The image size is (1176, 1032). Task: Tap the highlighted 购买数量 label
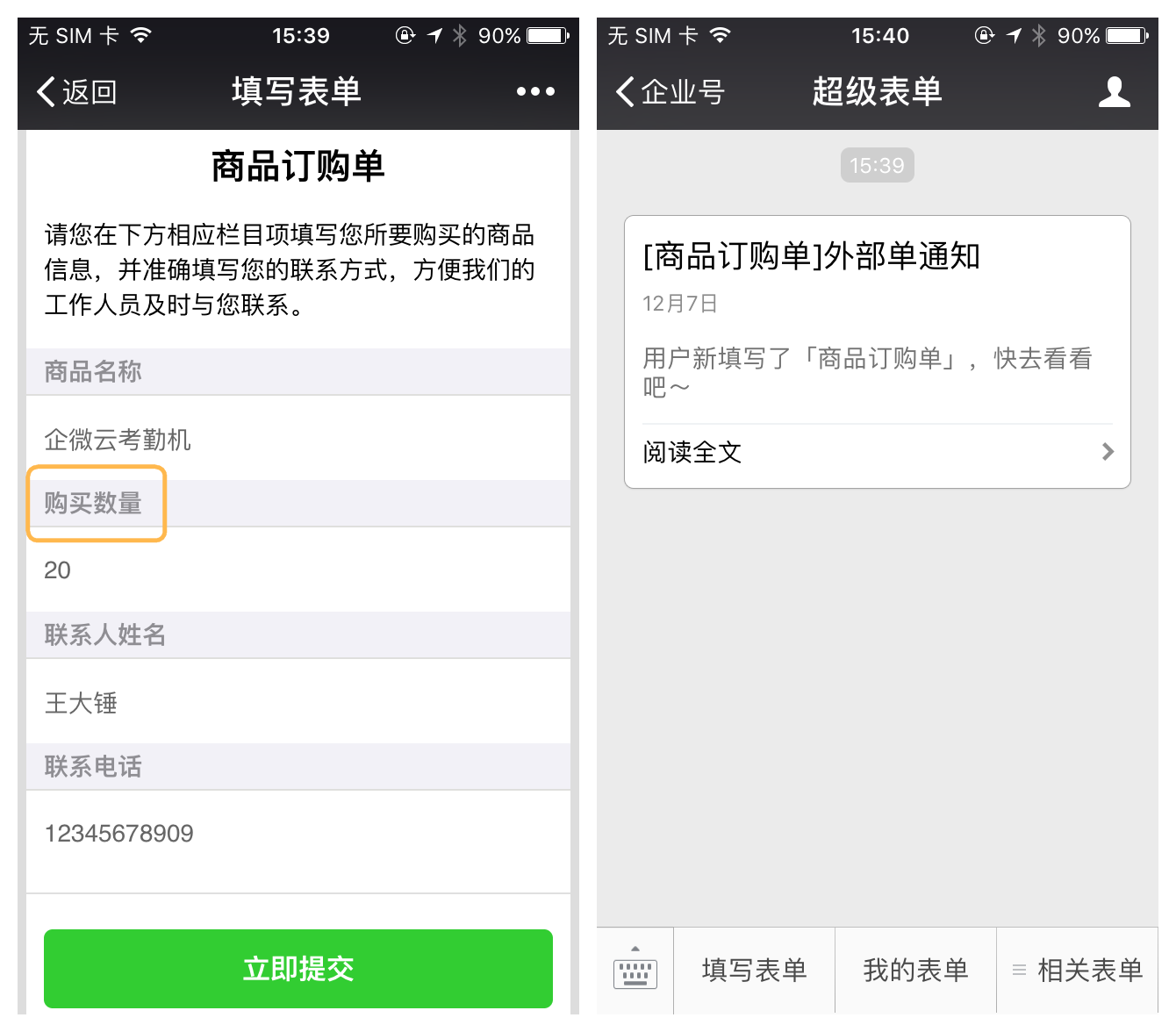click(x=93, y=503)
